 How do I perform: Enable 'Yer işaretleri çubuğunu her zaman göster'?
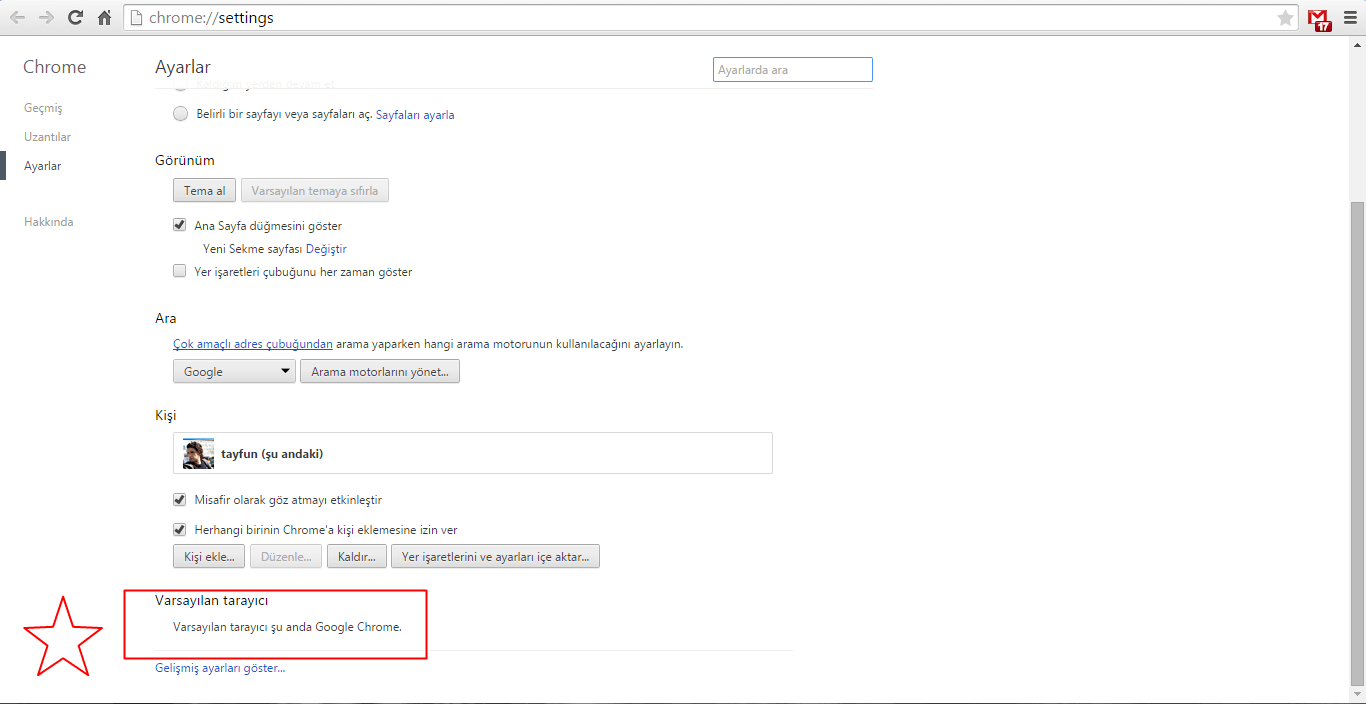tap(180, 271)
